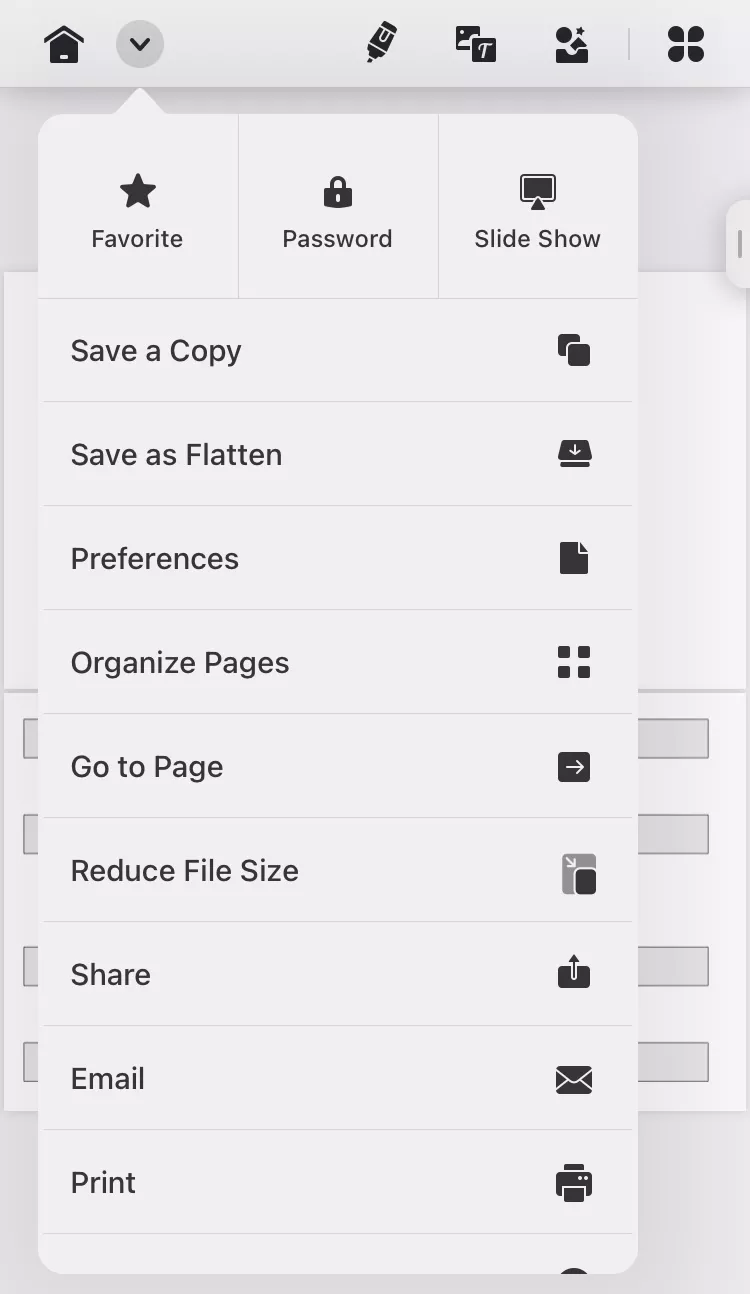The width and height of the screenshot is (750, 1294).
Task: Open Preferences from the menu
Action: 338,559
